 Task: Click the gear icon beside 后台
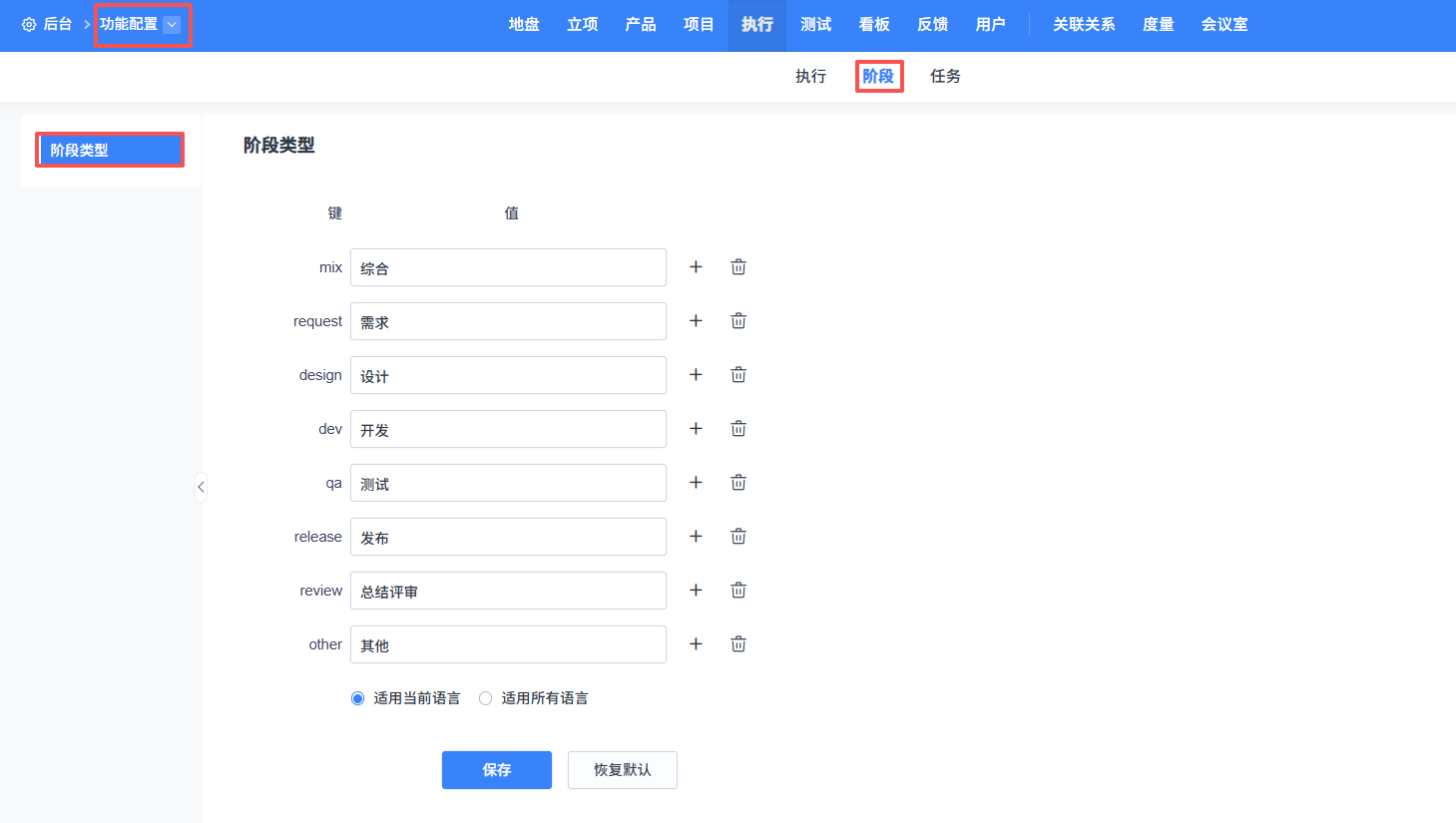click(29, 25)
